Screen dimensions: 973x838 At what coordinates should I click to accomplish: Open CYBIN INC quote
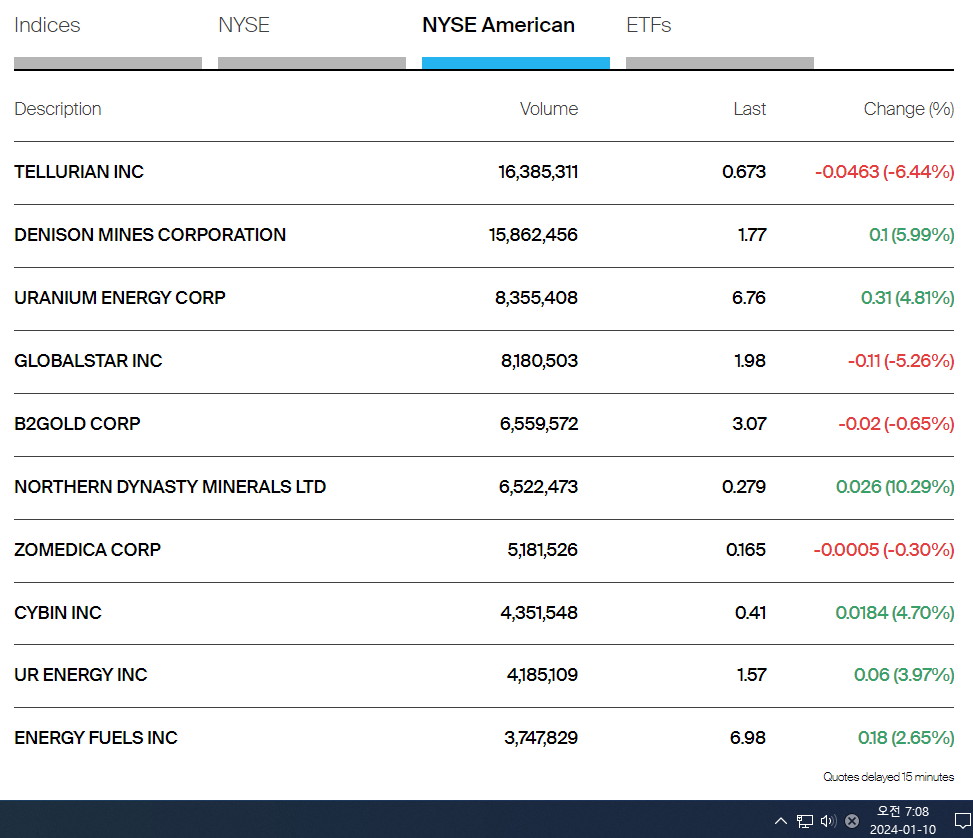[x=58, y=613]
